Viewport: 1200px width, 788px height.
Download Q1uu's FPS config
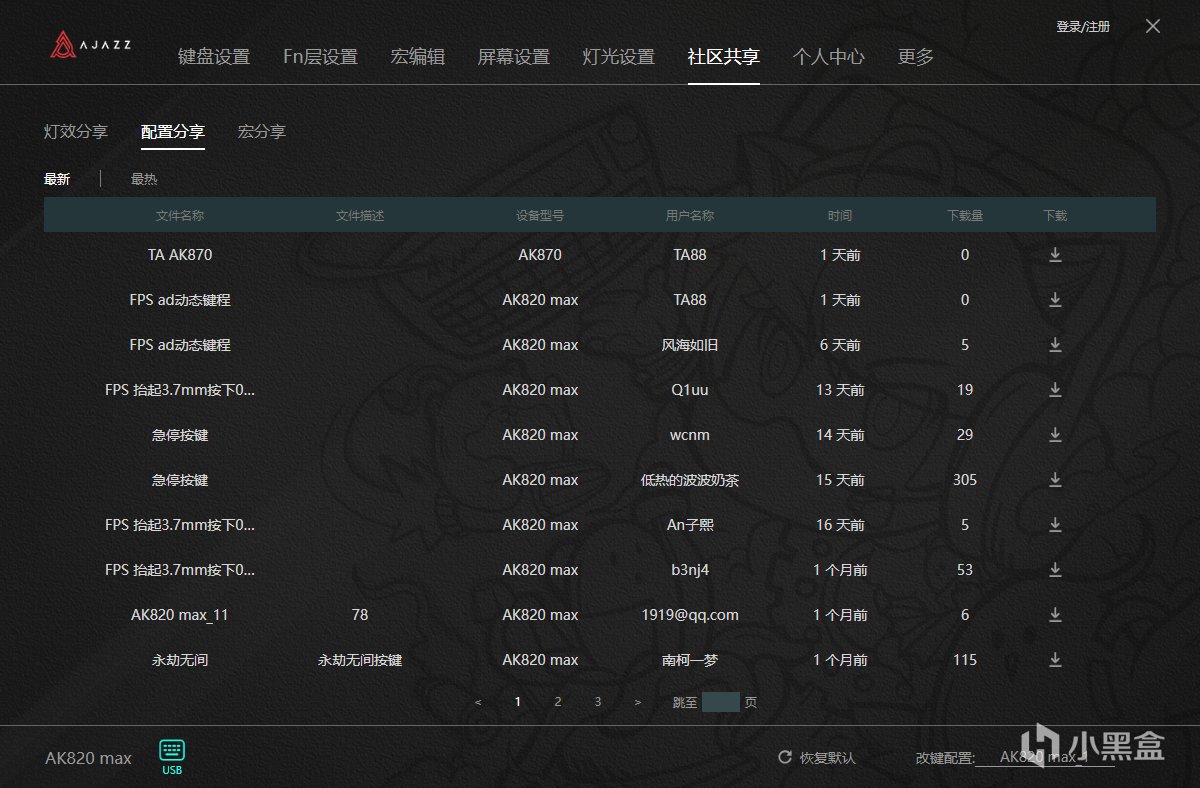pyautogui.click(x=1055, y=390)
